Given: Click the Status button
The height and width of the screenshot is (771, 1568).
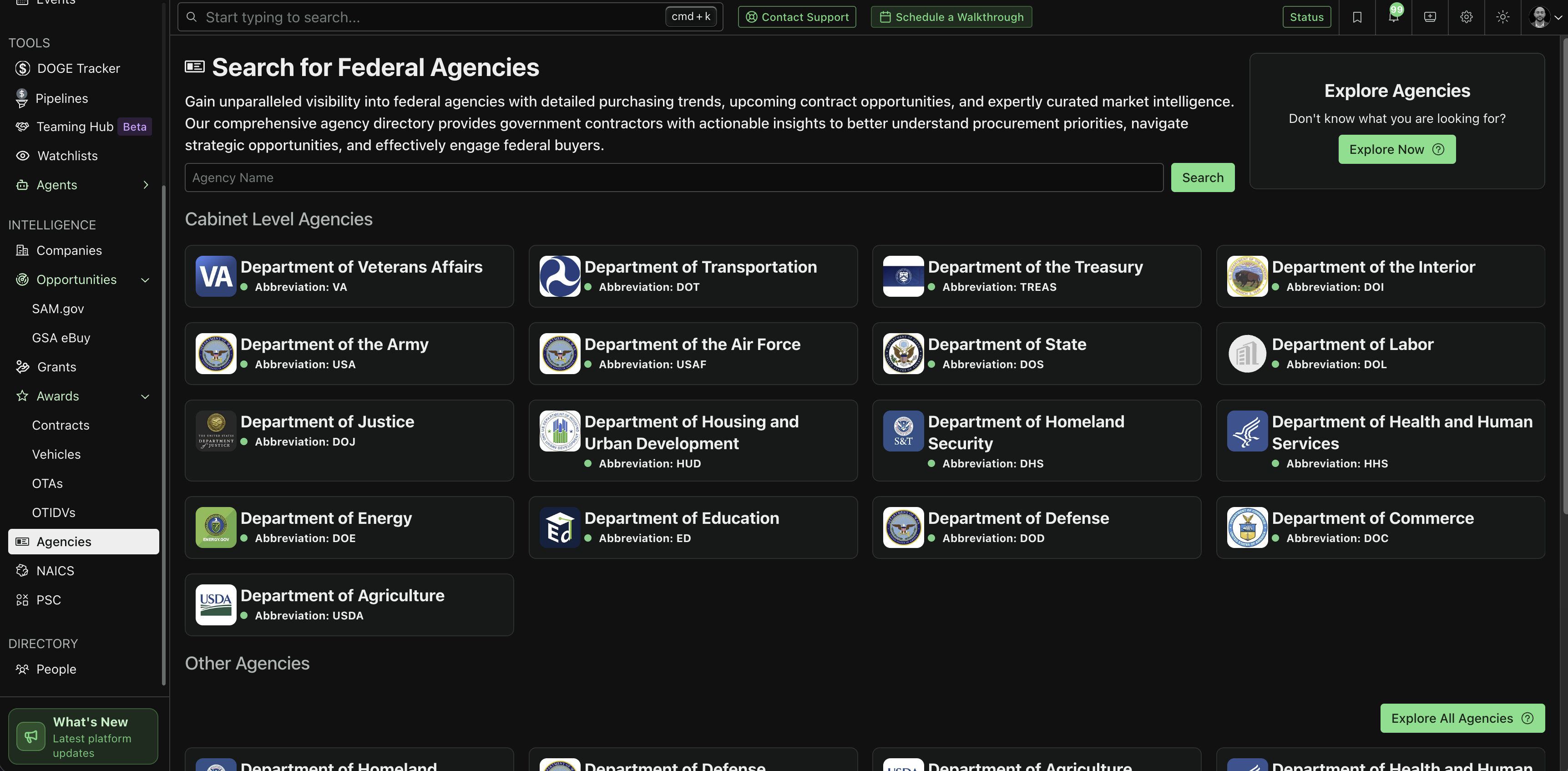Looking at the screenshot, I should (1307, 17).
